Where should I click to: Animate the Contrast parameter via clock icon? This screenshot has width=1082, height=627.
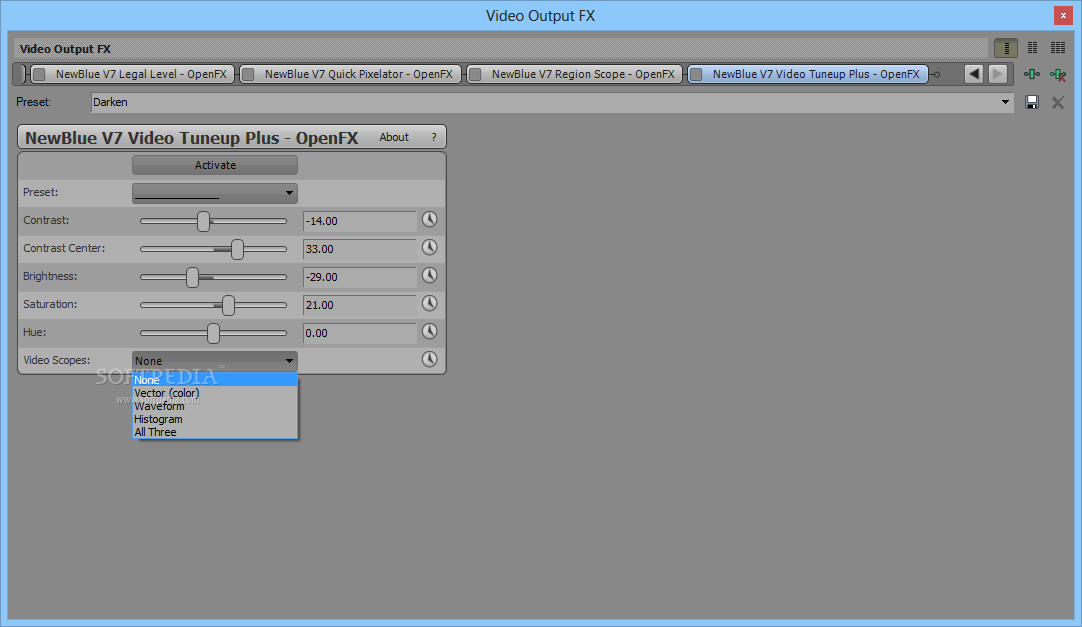tap(429, 220)
